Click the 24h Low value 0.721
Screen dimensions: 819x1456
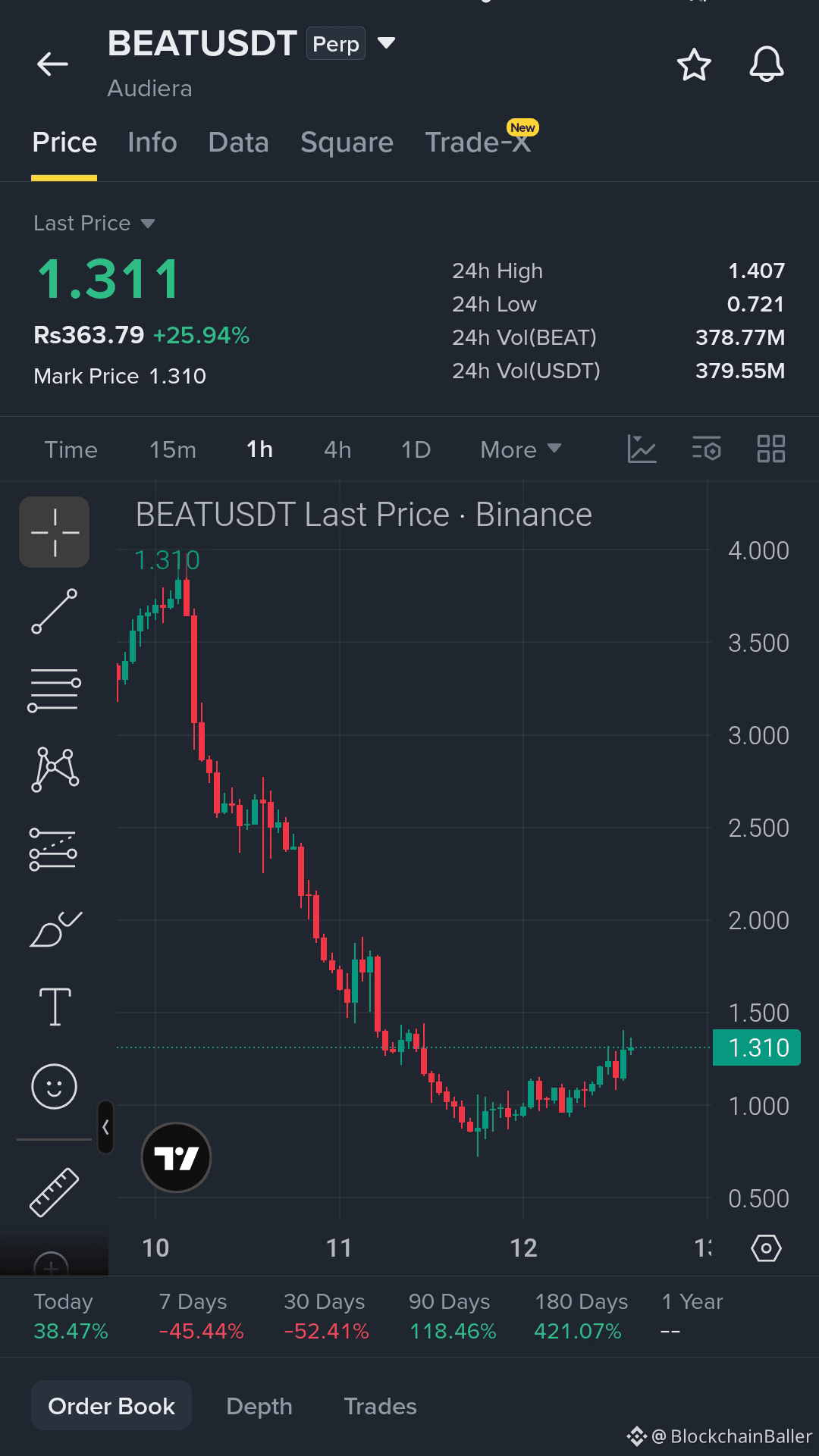point(756,304)
